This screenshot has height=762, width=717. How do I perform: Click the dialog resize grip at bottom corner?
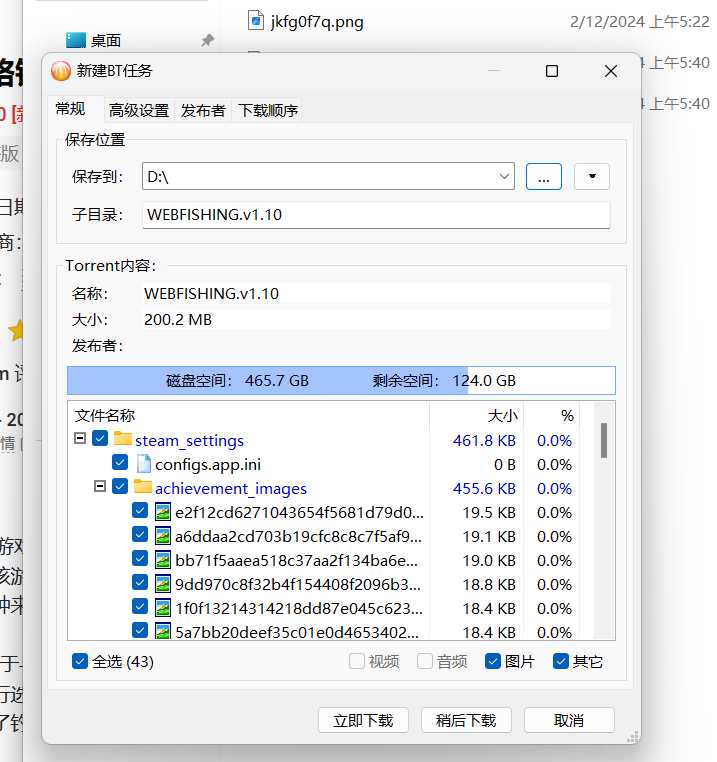[632, 736]
